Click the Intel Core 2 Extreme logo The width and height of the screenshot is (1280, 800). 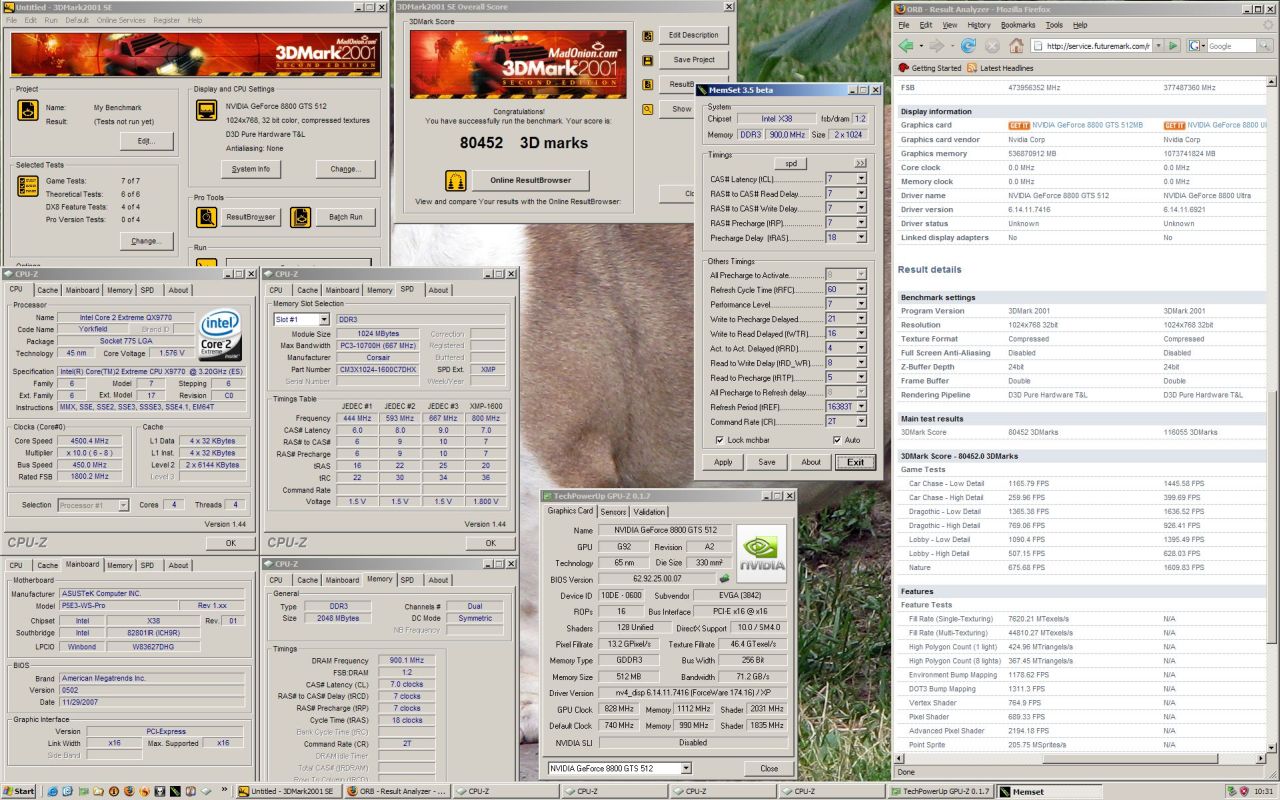pyautogui.click(x=221, y=334)
